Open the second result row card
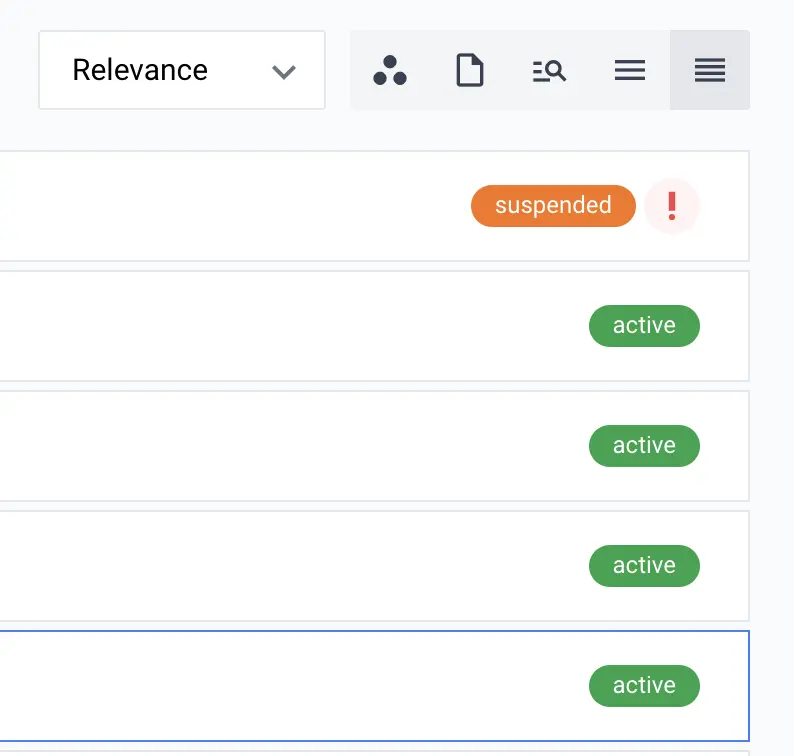Screen dimensions: 794x756 (x=374, y=326)
